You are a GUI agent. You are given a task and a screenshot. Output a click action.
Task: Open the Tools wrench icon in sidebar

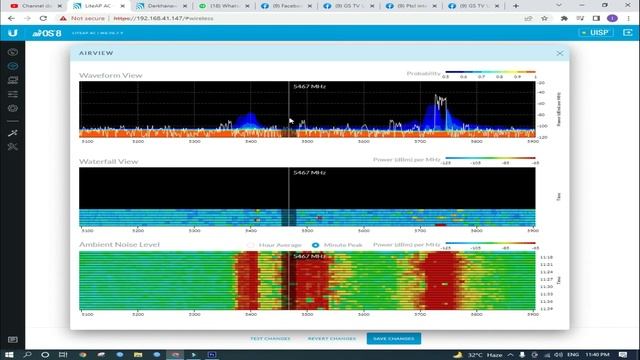coord(13,133)
